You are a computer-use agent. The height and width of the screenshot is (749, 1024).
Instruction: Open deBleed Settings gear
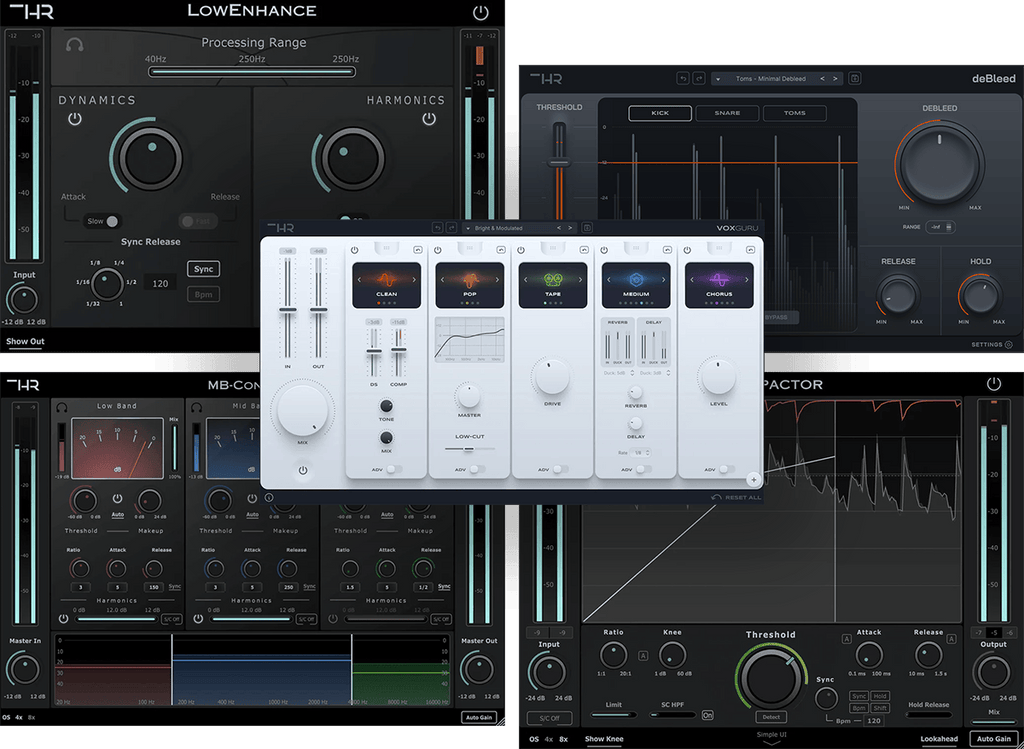point(1008,344)
